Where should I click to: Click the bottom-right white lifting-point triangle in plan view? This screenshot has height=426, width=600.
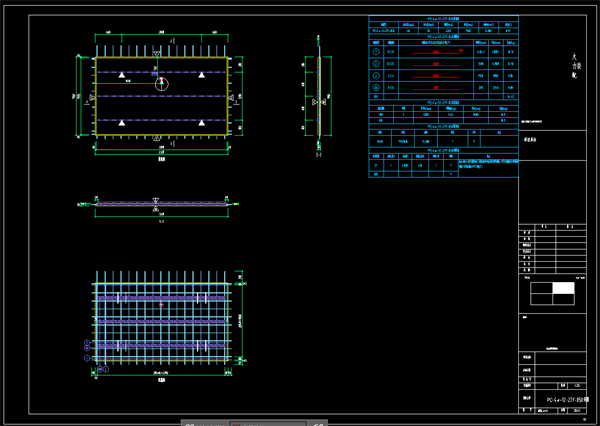click(202, 123)
